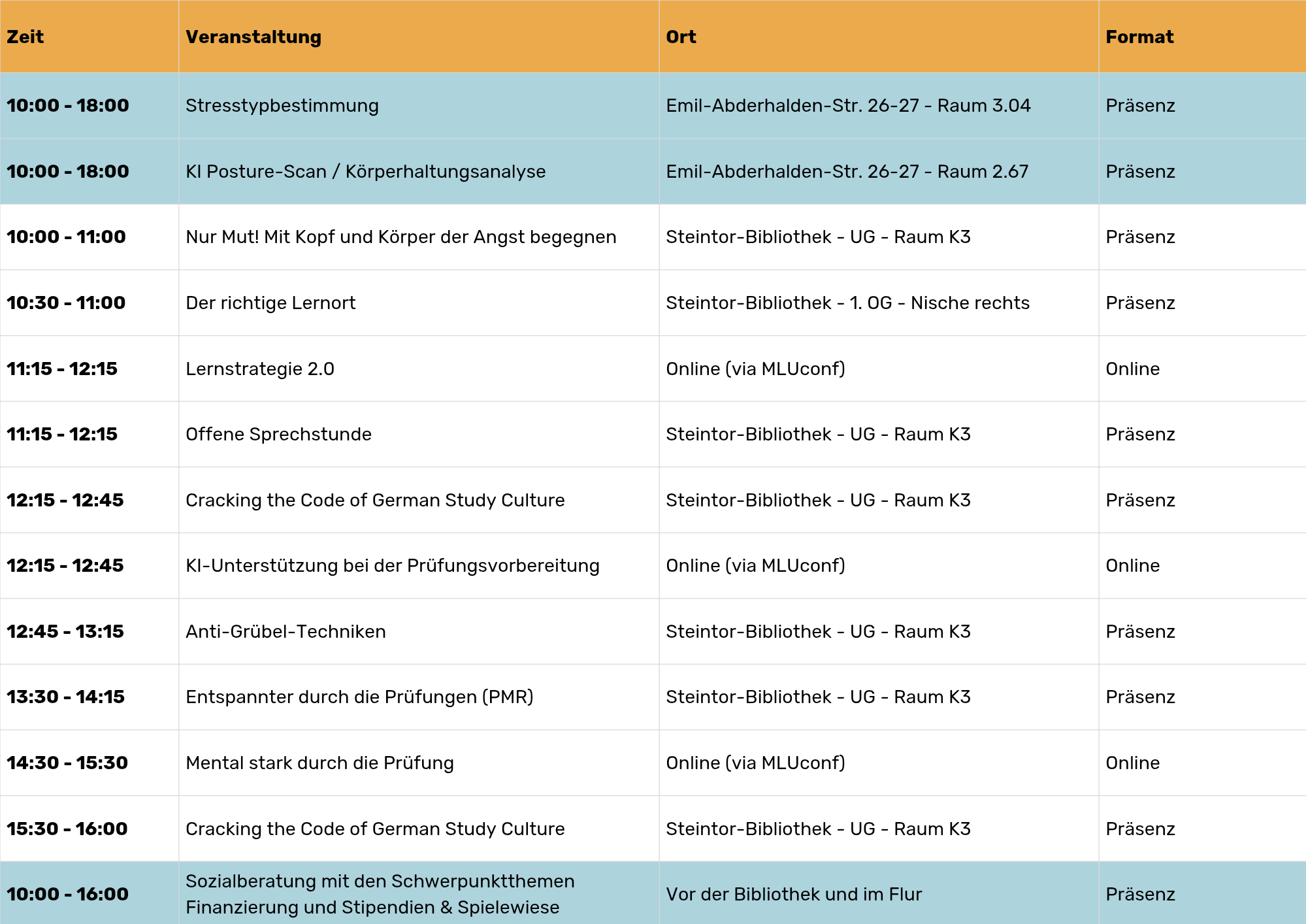Click time cell of Lernstrategie 2.0 row
The image size is (1306, 924).
tap(90, 369)
